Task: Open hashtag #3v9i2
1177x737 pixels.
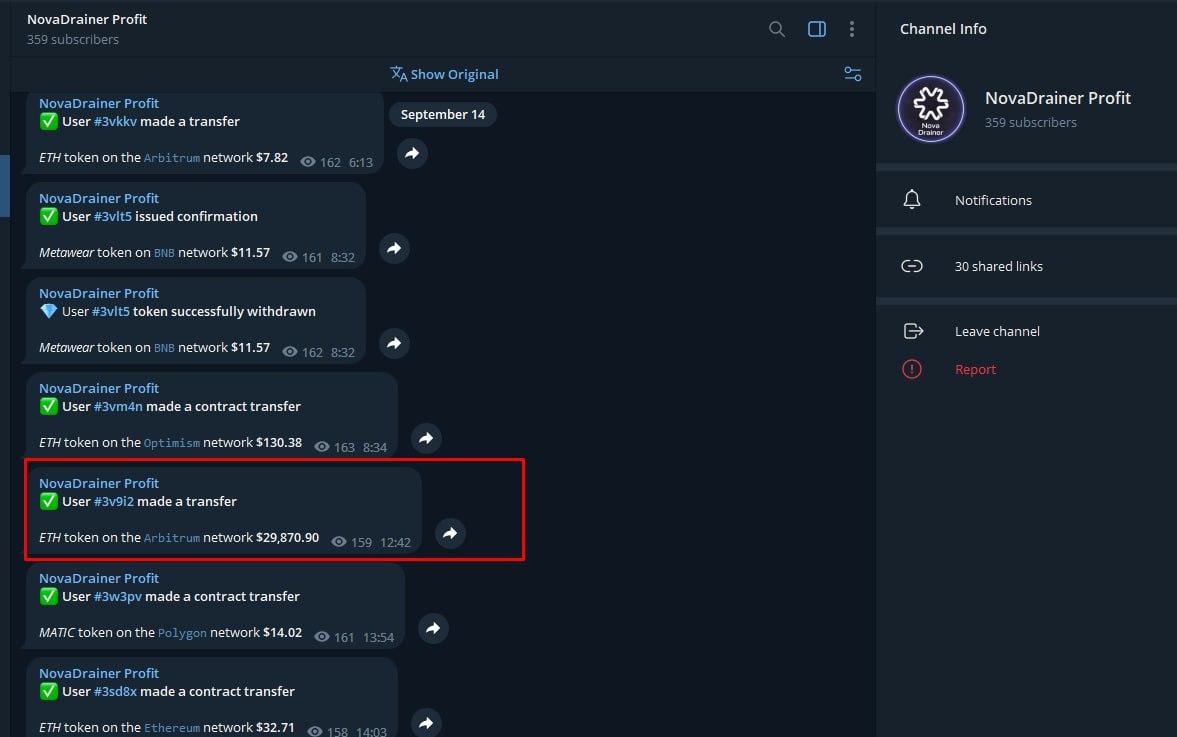Action: tap(113, 501)
